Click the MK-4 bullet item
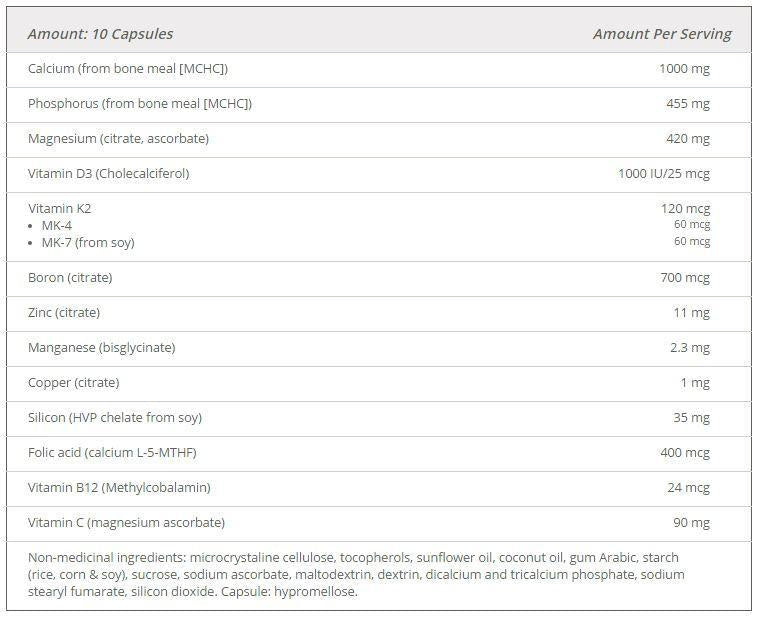Viewport: 761px width, 617px height. (x=57, y=226)
